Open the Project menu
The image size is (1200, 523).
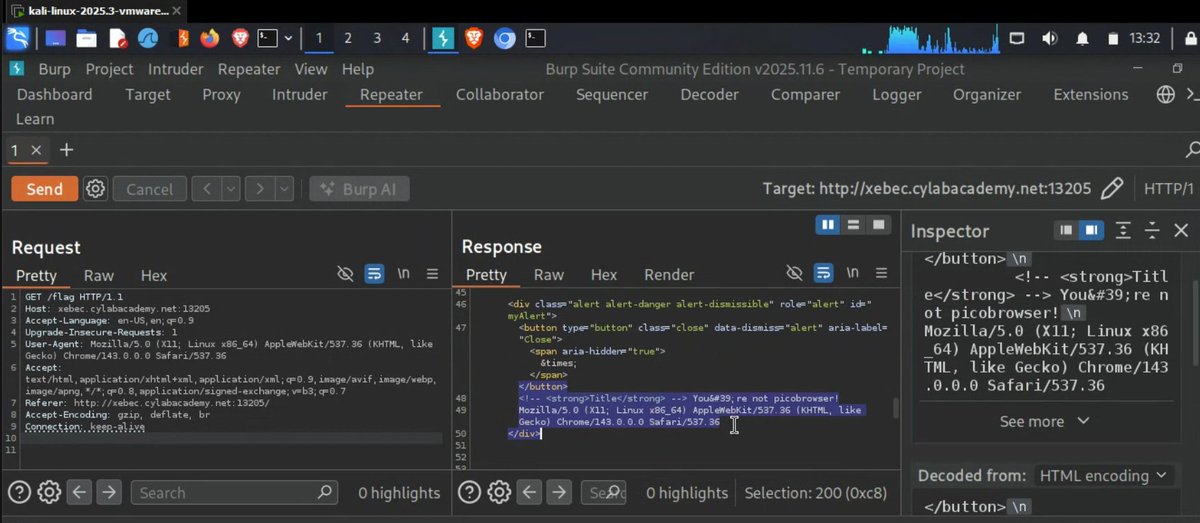tap(110, 69)
